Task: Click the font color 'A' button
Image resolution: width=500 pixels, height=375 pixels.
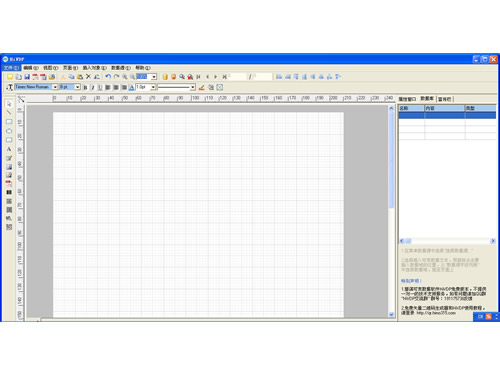Action: coord(132,87)
